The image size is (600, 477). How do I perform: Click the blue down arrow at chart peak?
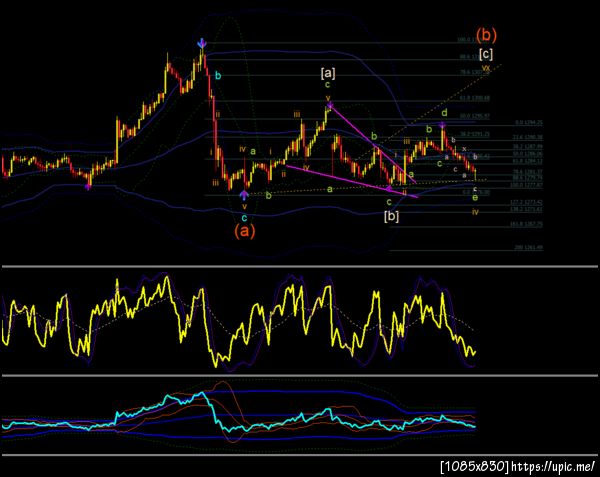coord(202,43)
